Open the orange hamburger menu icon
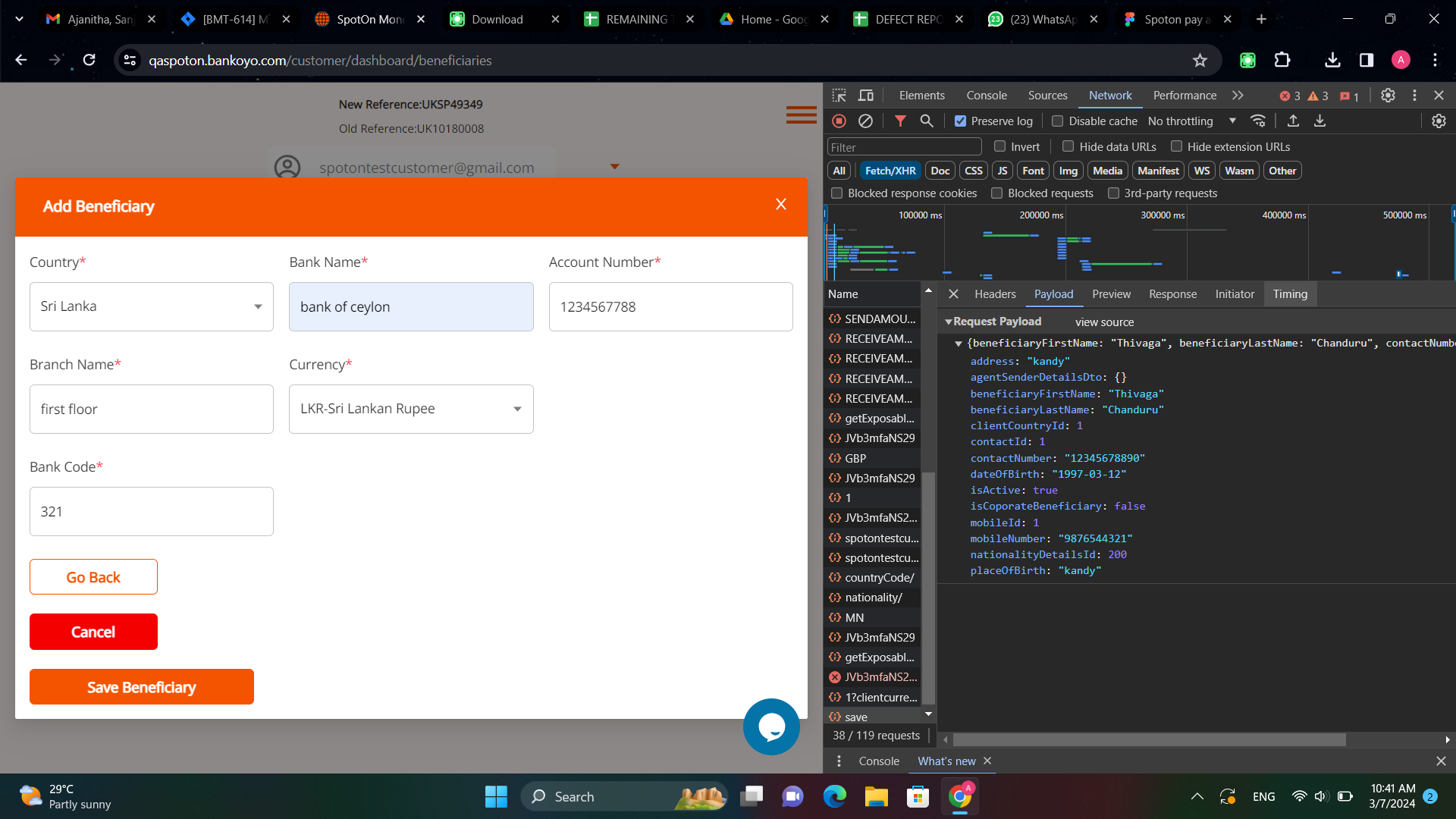The image size is (1456, 819). pyautogui.click(x=802, y=115)
